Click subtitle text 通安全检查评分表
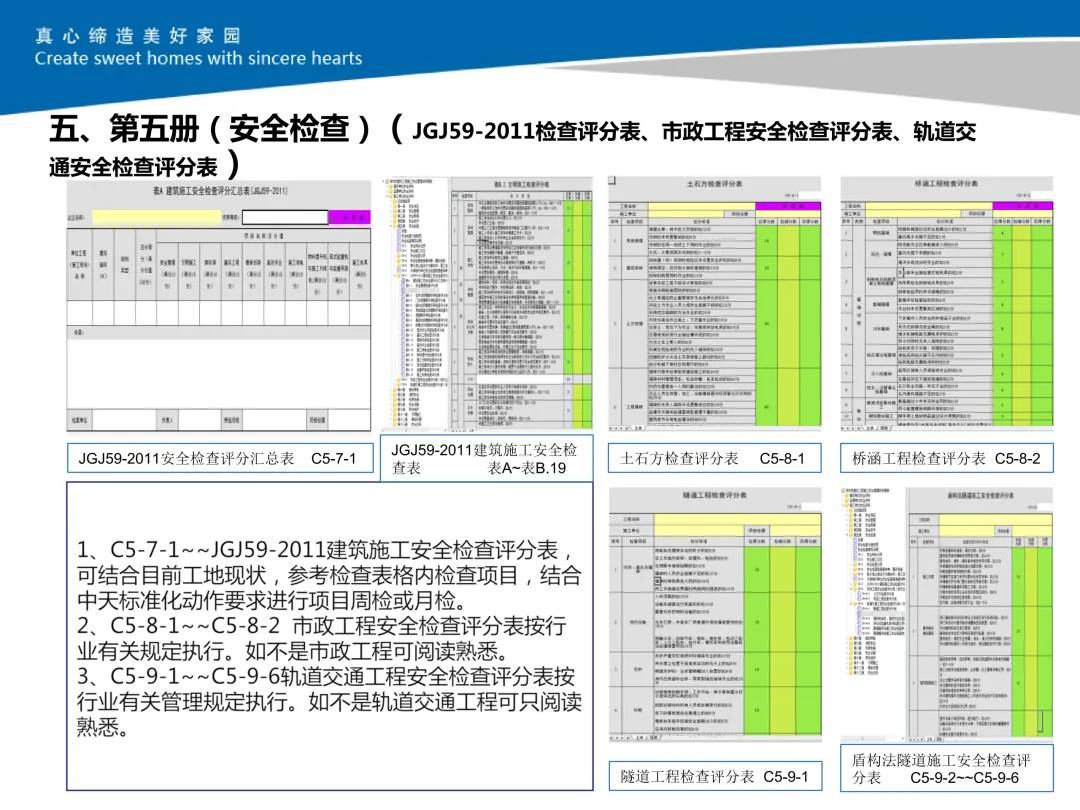 [134, 167]
